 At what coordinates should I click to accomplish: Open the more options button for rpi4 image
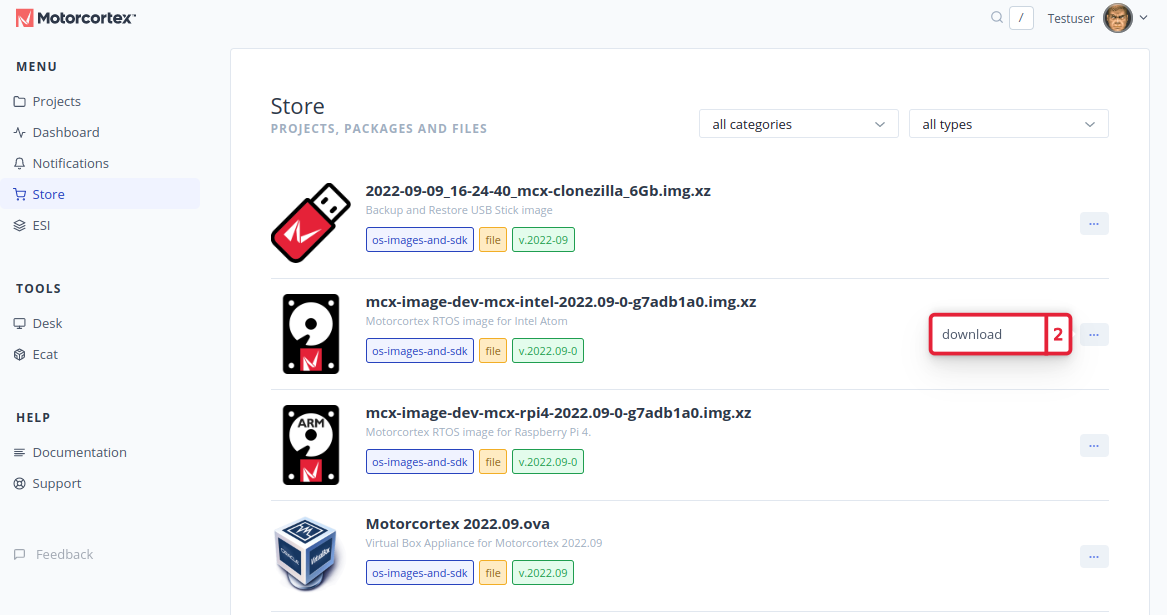point(1094,445)
